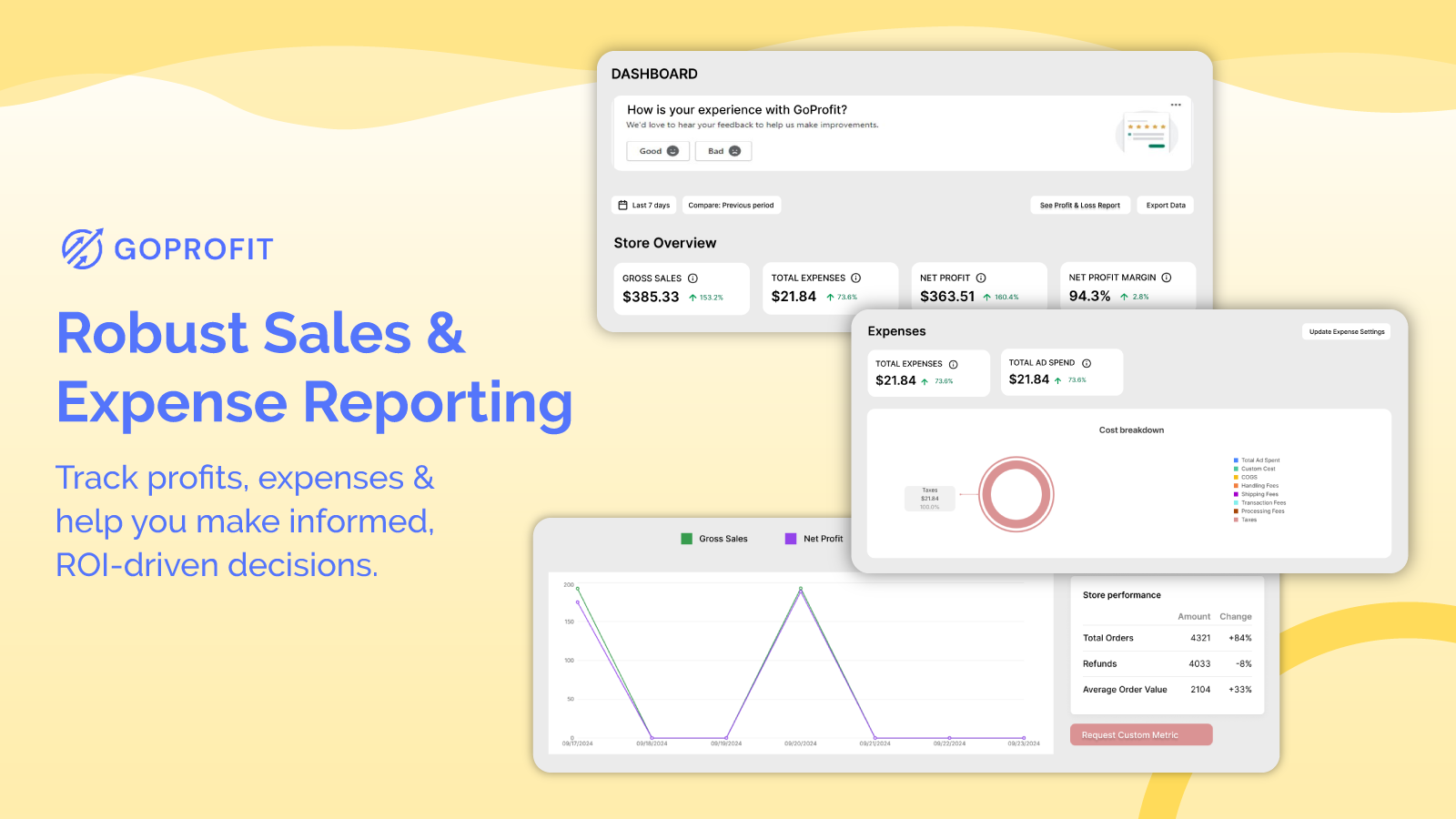This screenshot has width=1456, height=819.
Task: Click the Bad feedback button
Action: 723,151
